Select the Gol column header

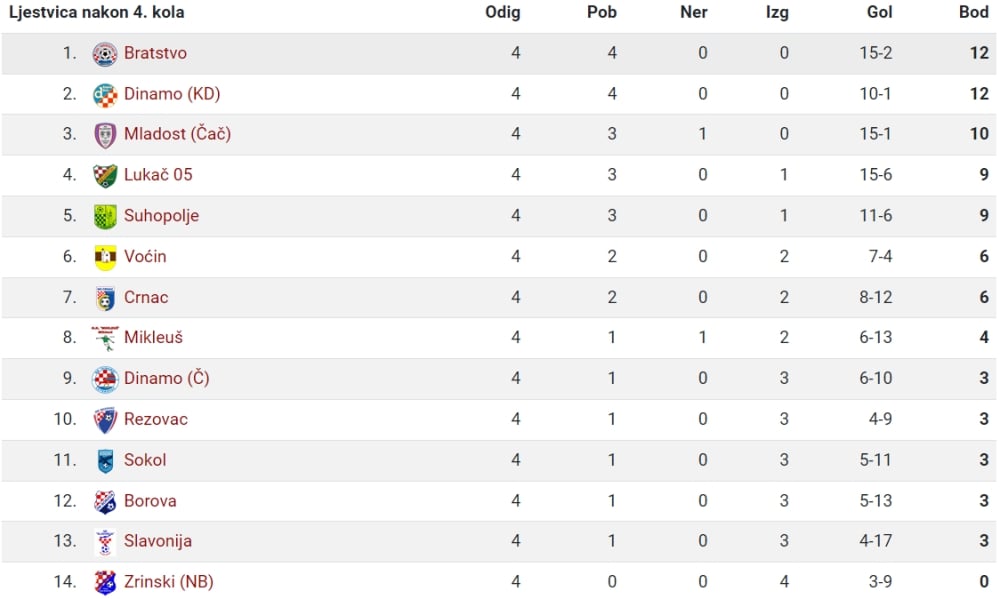click(879, 12)
